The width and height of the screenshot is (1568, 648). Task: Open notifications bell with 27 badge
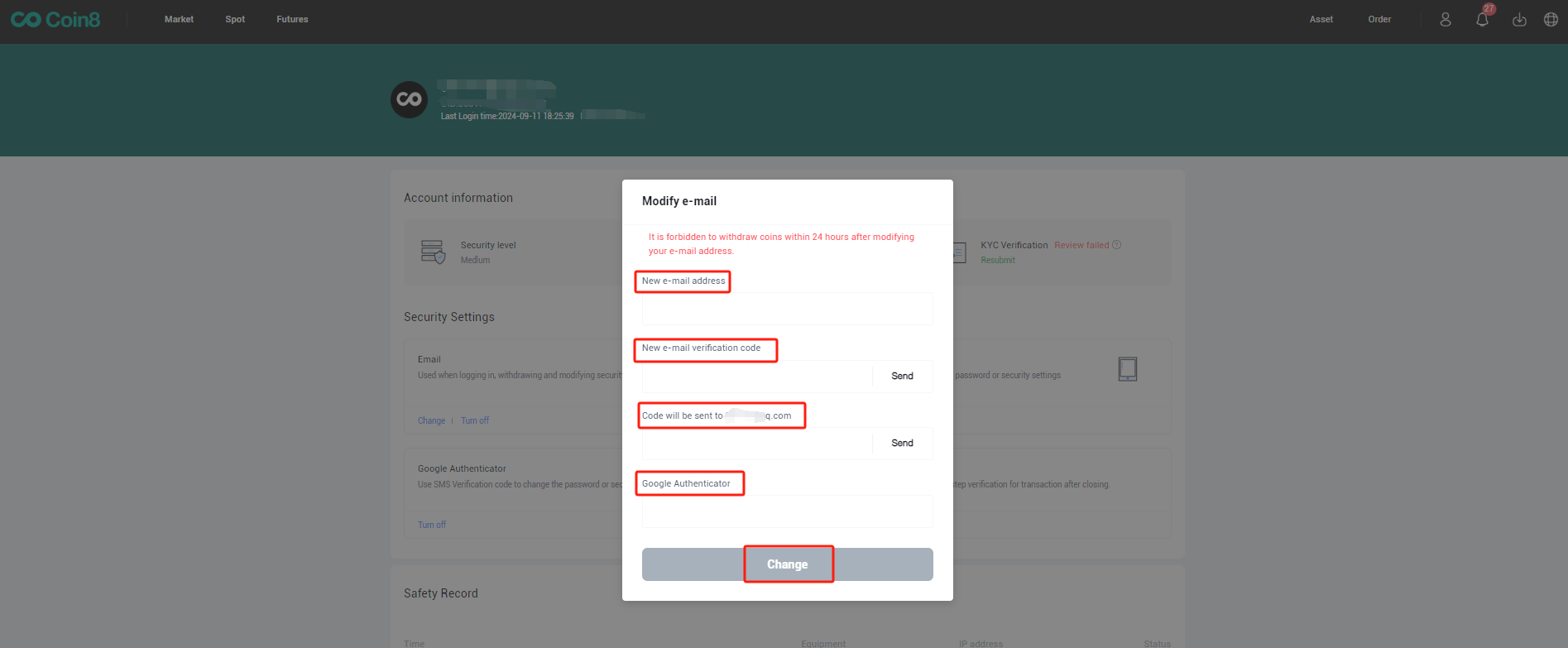point(1482,20)
